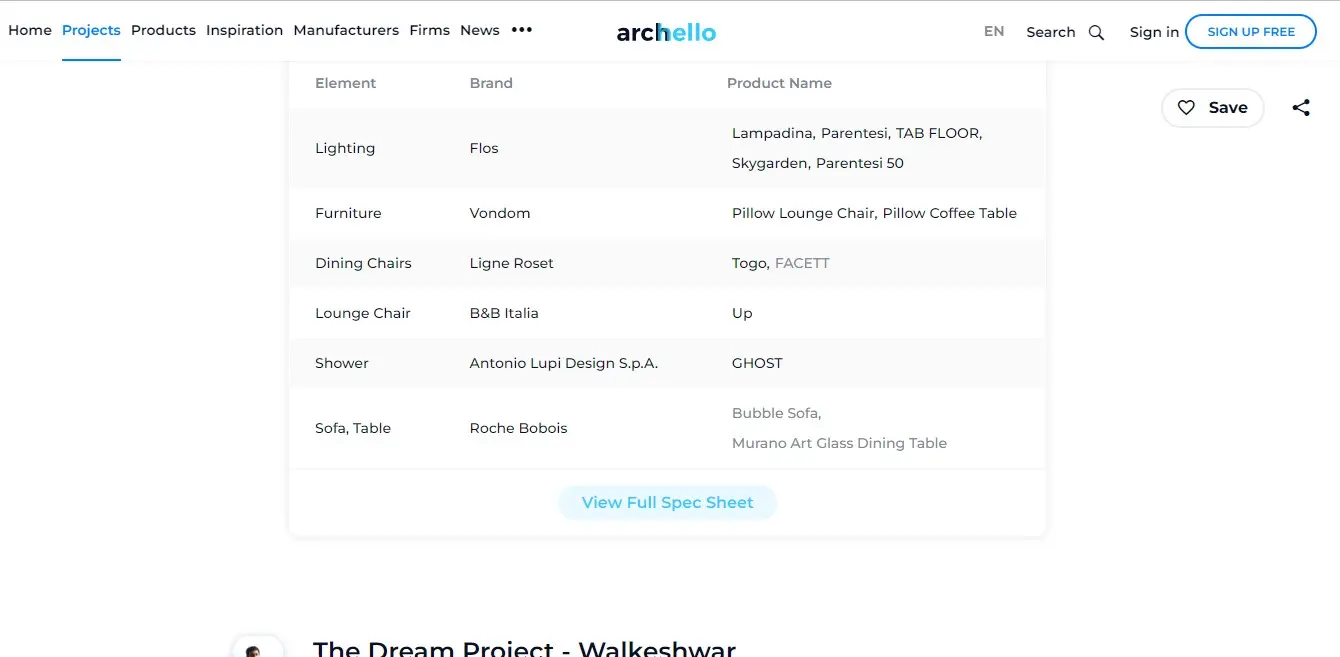The width and height of the screenshot is (1340, 657).
Task: Open the TAB FLOOR product link
Action: (938, 133)
